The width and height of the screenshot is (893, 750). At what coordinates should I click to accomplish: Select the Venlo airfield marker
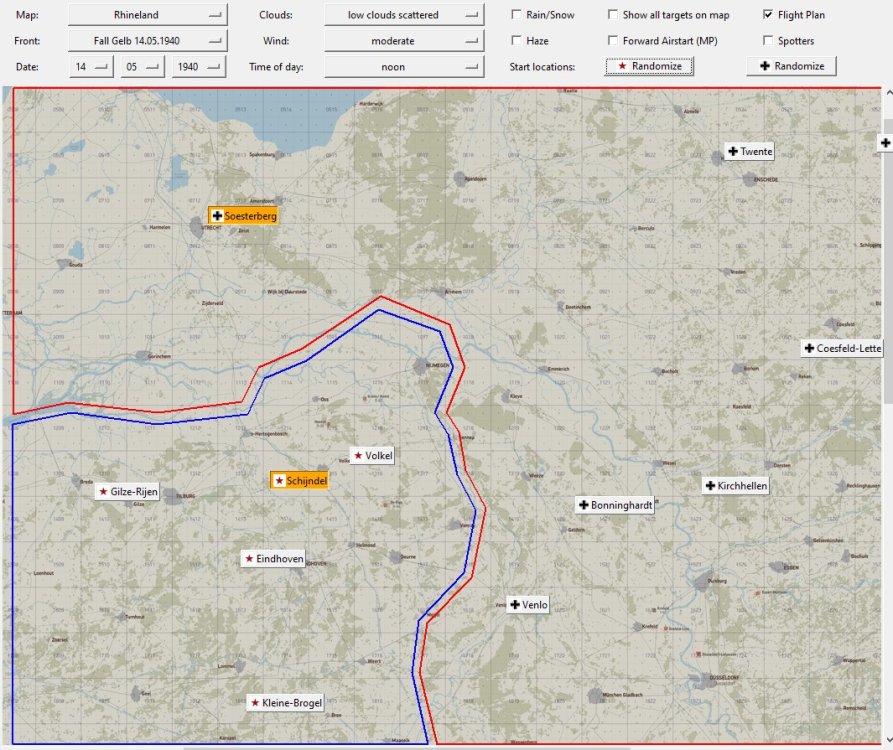[529, 605]
